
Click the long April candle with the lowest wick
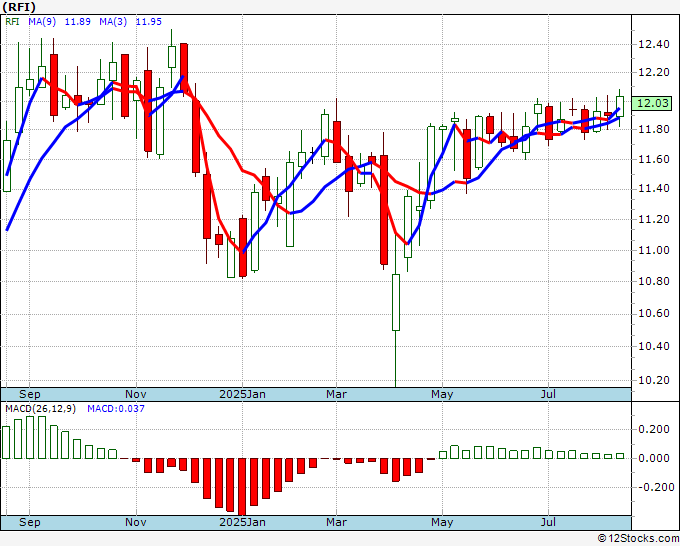396,302
